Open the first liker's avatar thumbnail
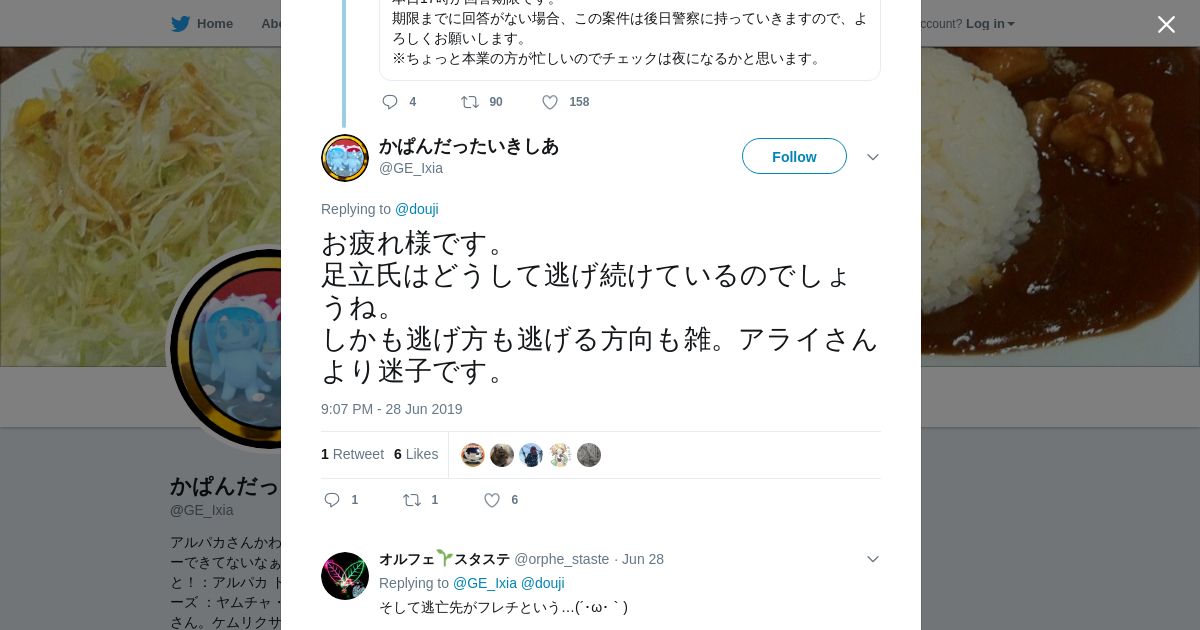Viewport: 1200px width, 630px height. point(473,455)
